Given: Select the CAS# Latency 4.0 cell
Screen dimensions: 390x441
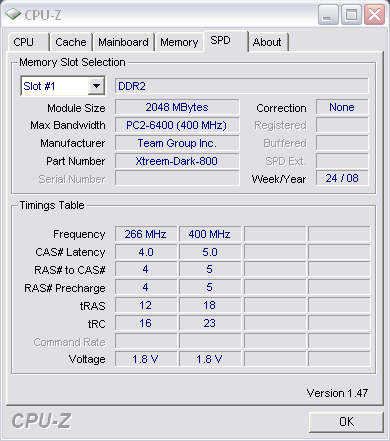Looking at the screenshot, I should 146,252.
